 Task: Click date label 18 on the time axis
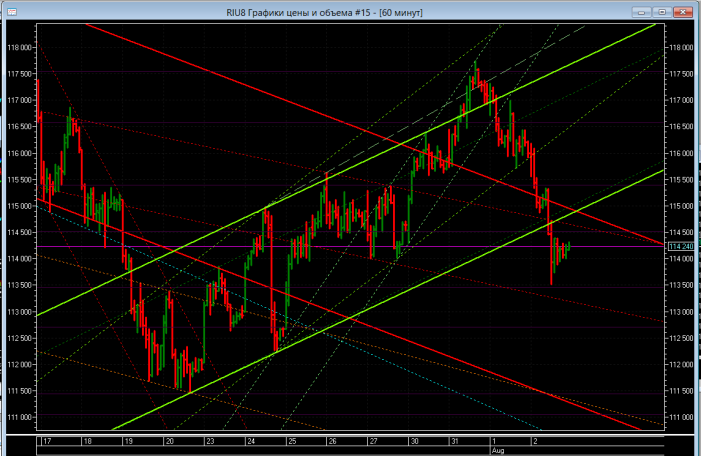pyautogui.click(x=88, y=441)
